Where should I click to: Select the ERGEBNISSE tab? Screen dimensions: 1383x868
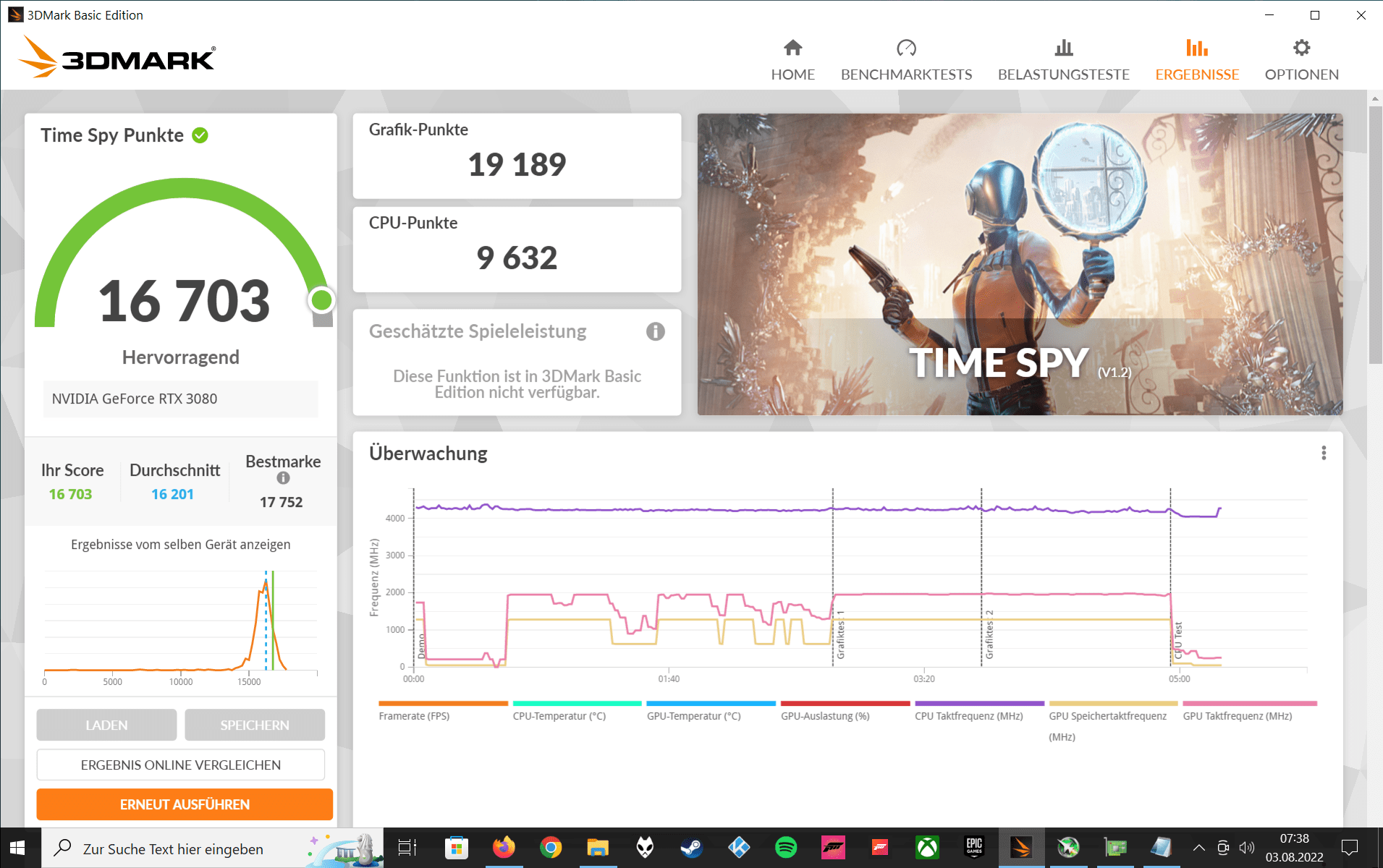[x=1197, y=61]
